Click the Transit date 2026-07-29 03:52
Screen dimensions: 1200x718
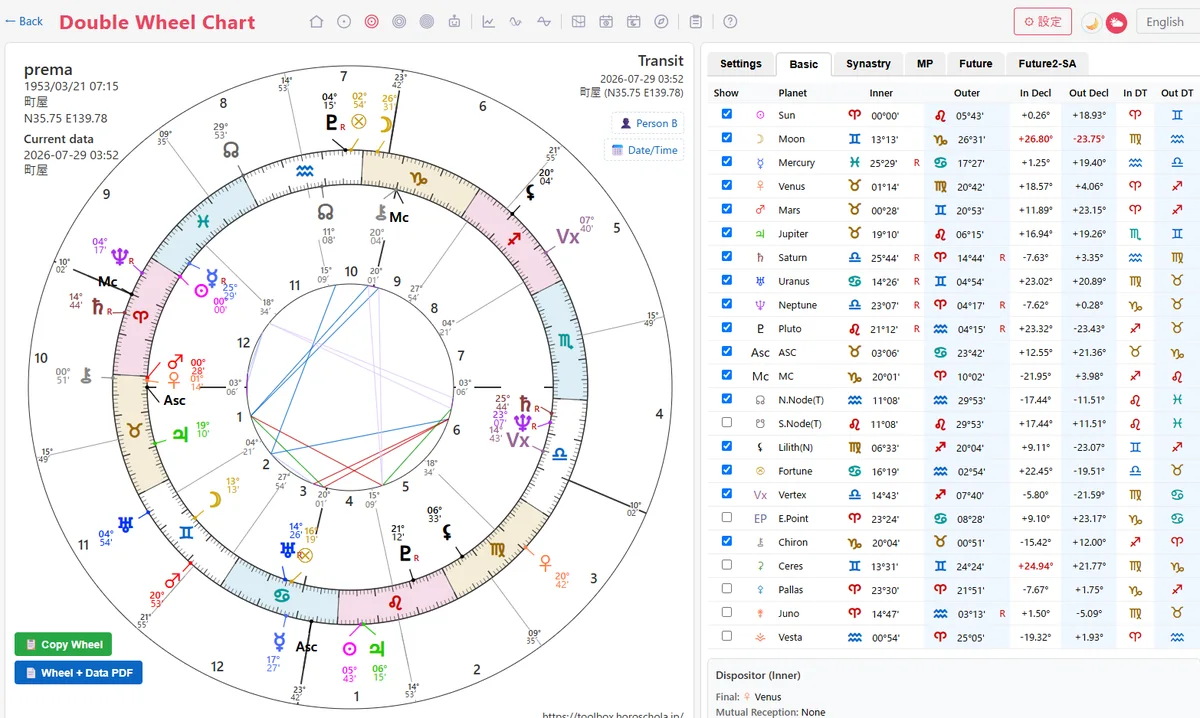click(642, 79)
